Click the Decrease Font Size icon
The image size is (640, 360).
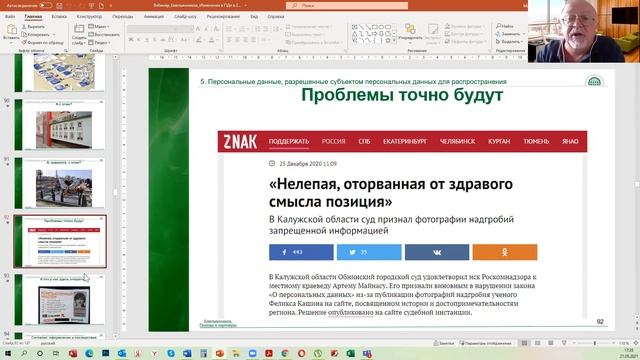point(206,29)
